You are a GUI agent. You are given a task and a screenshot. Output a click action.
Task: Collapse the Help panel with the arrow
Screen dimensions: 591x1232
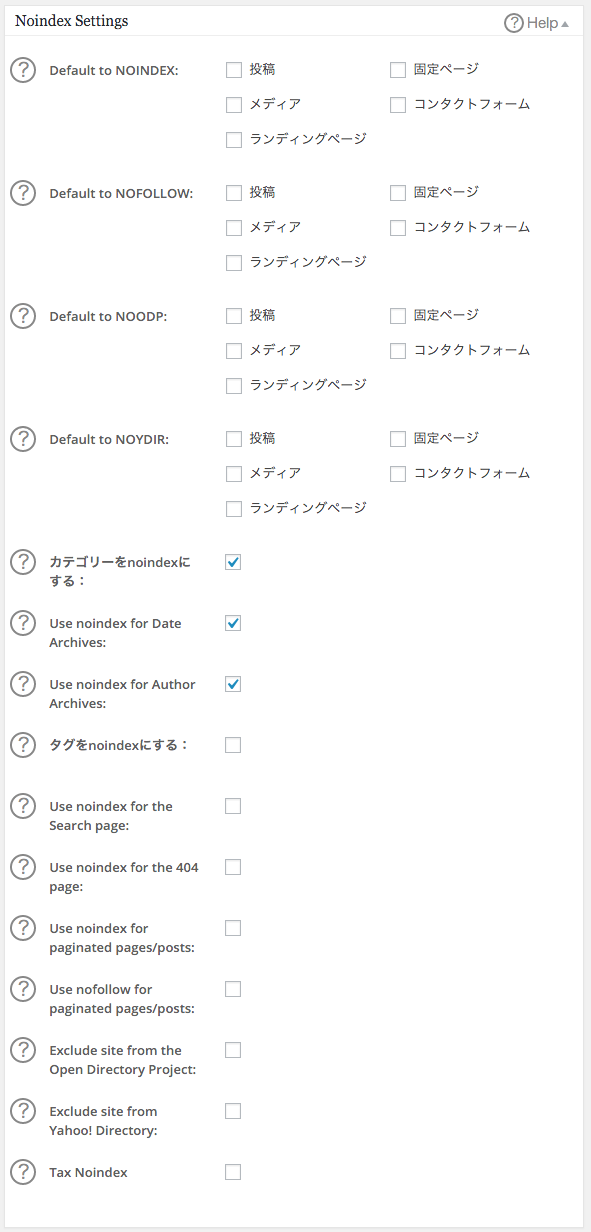click(566, 22)
